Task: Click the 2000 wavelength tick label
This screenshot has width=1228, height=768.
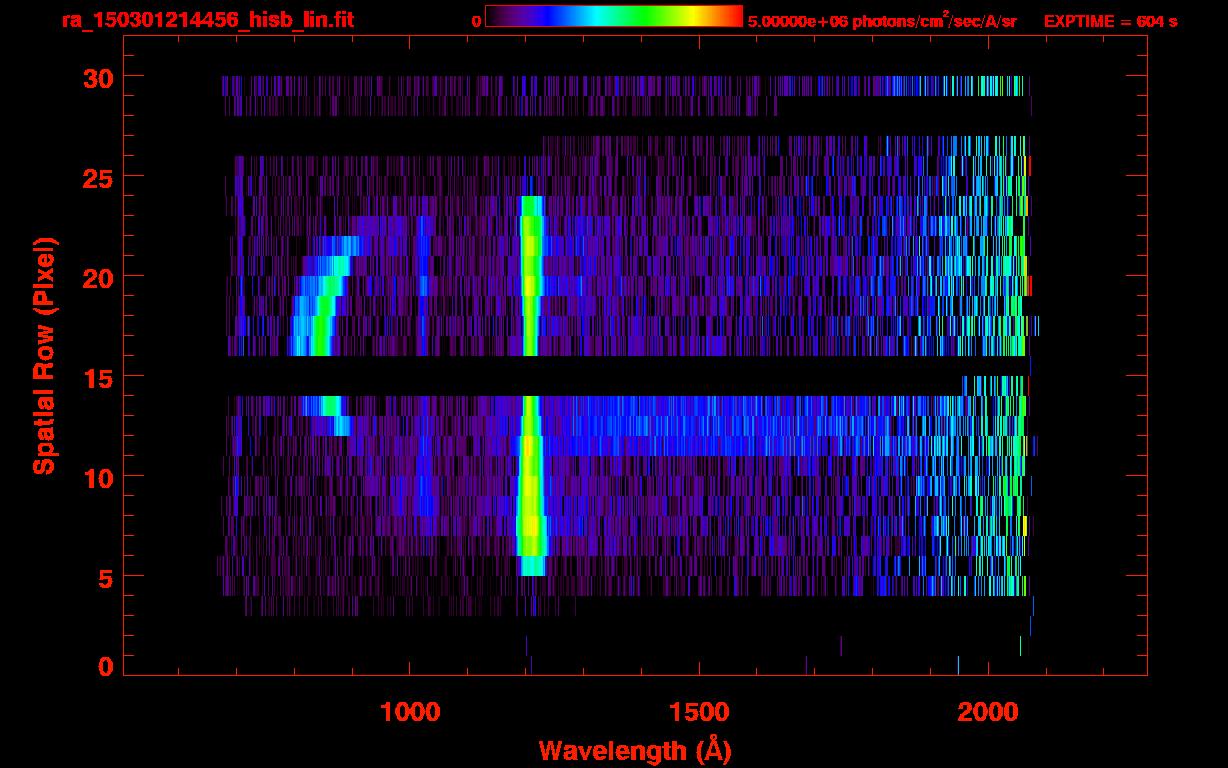Action: pos(988,712)
